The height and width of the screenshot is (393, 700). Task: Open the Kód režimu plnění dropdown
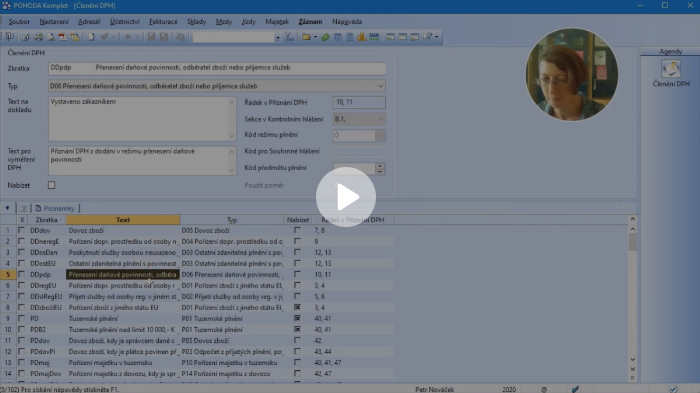(x=380, y=135)
